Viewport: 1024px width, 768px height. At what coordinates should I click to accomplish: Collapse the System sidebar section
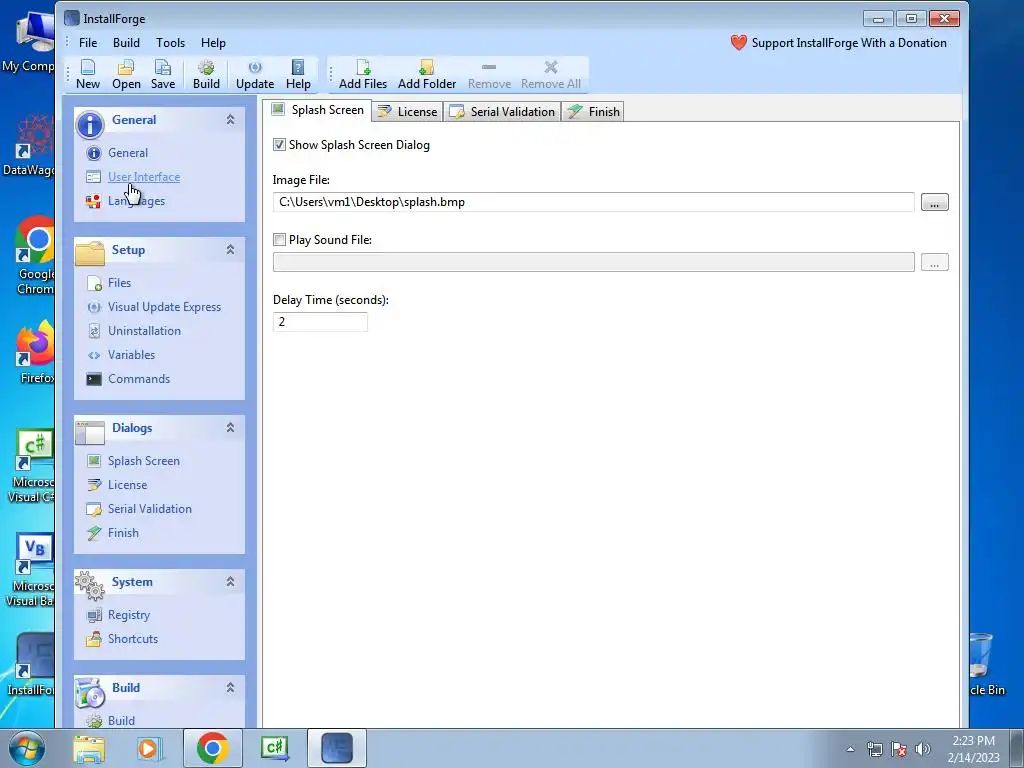click(x=231, y=582)
